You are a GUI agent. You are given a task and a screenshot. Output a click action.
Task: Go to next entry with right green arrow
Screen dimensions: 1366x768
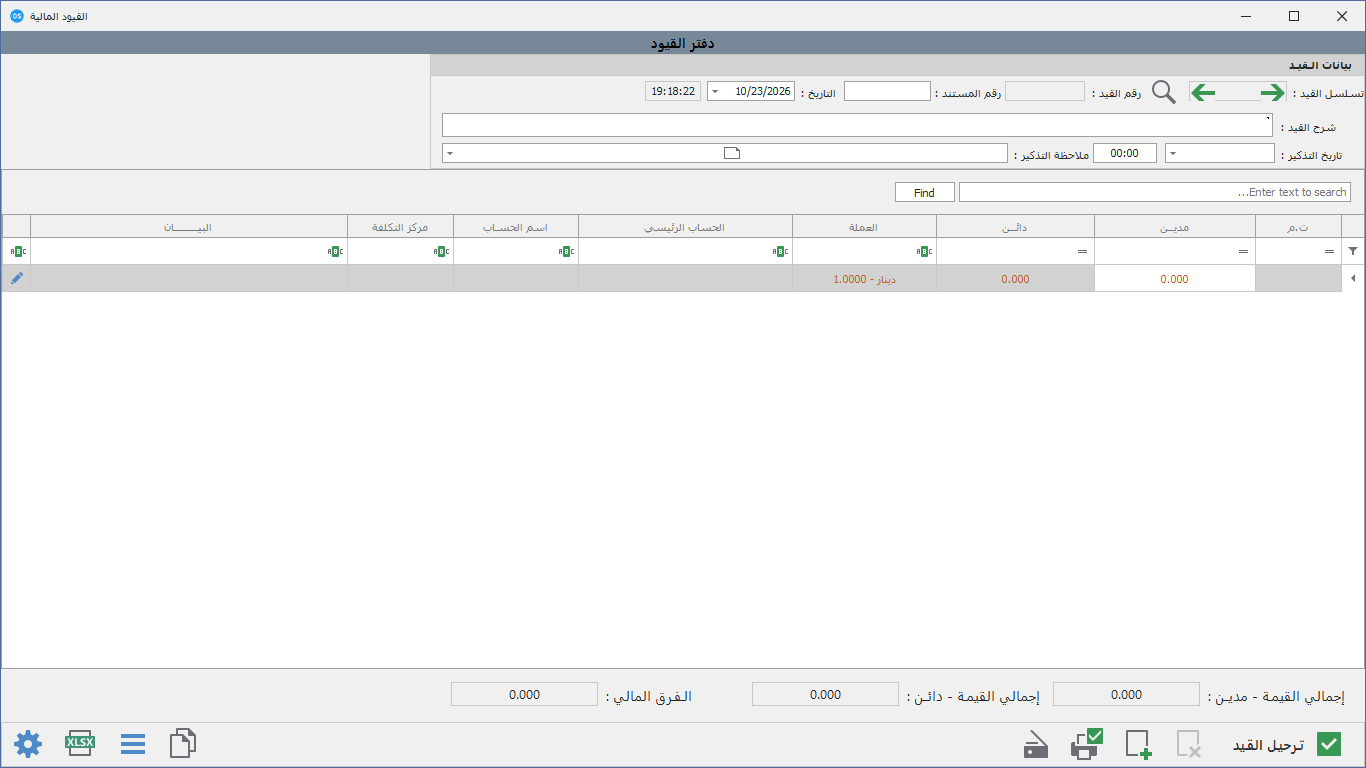[1272, 92]
